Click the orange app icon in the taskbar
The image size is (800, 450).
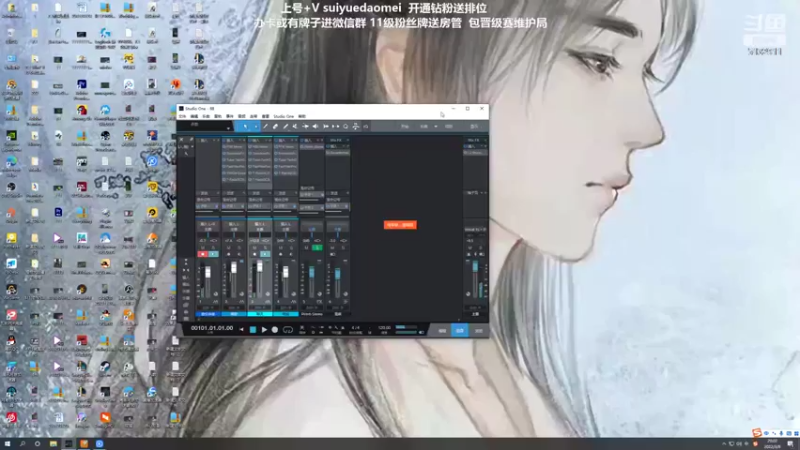[x=84, y=444]
